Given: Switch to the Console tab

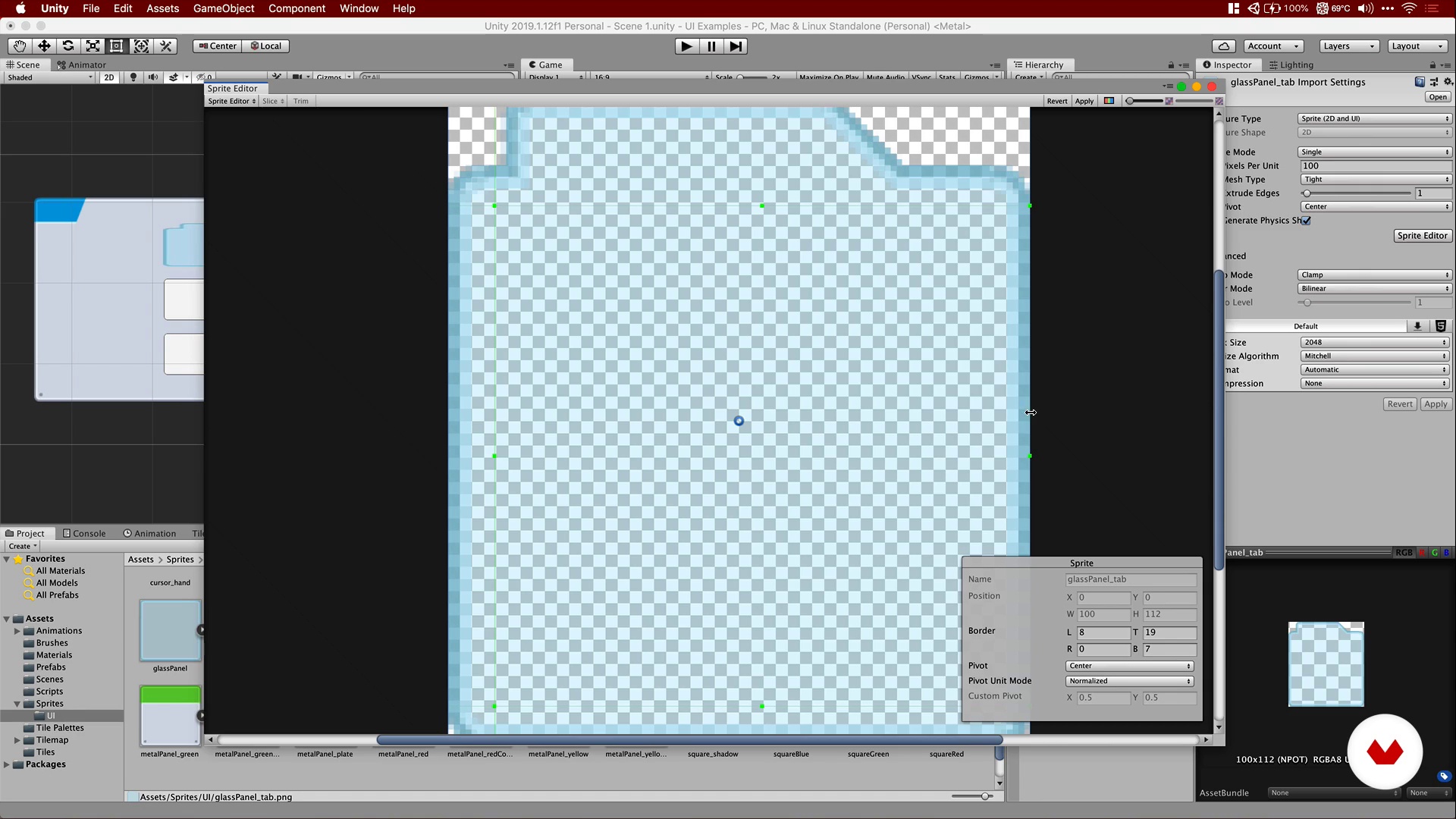Looking at the screenshot, I should point(84,534).
